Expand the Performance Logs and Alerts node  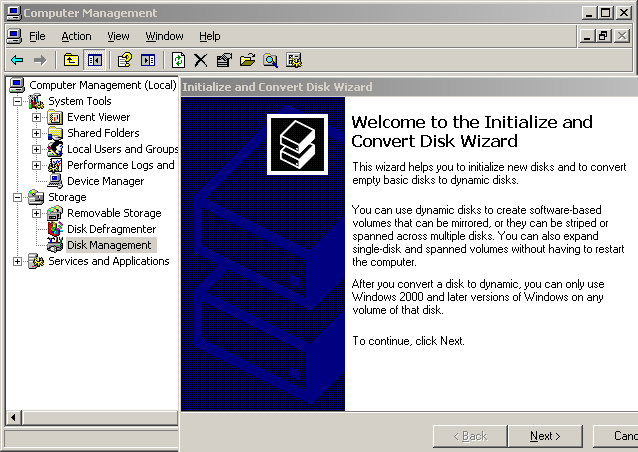pos(37,165)
